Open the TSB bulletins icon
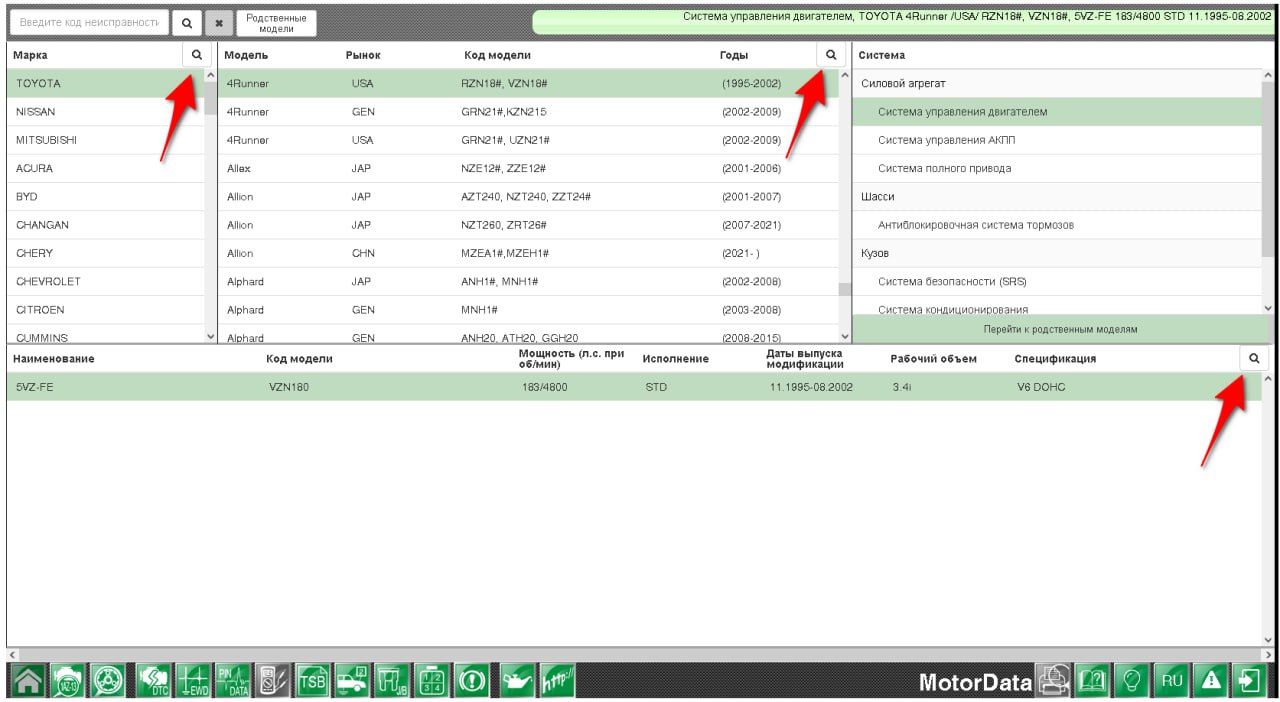The width and height of the screenshot is (1280, 702). point(312,681)
